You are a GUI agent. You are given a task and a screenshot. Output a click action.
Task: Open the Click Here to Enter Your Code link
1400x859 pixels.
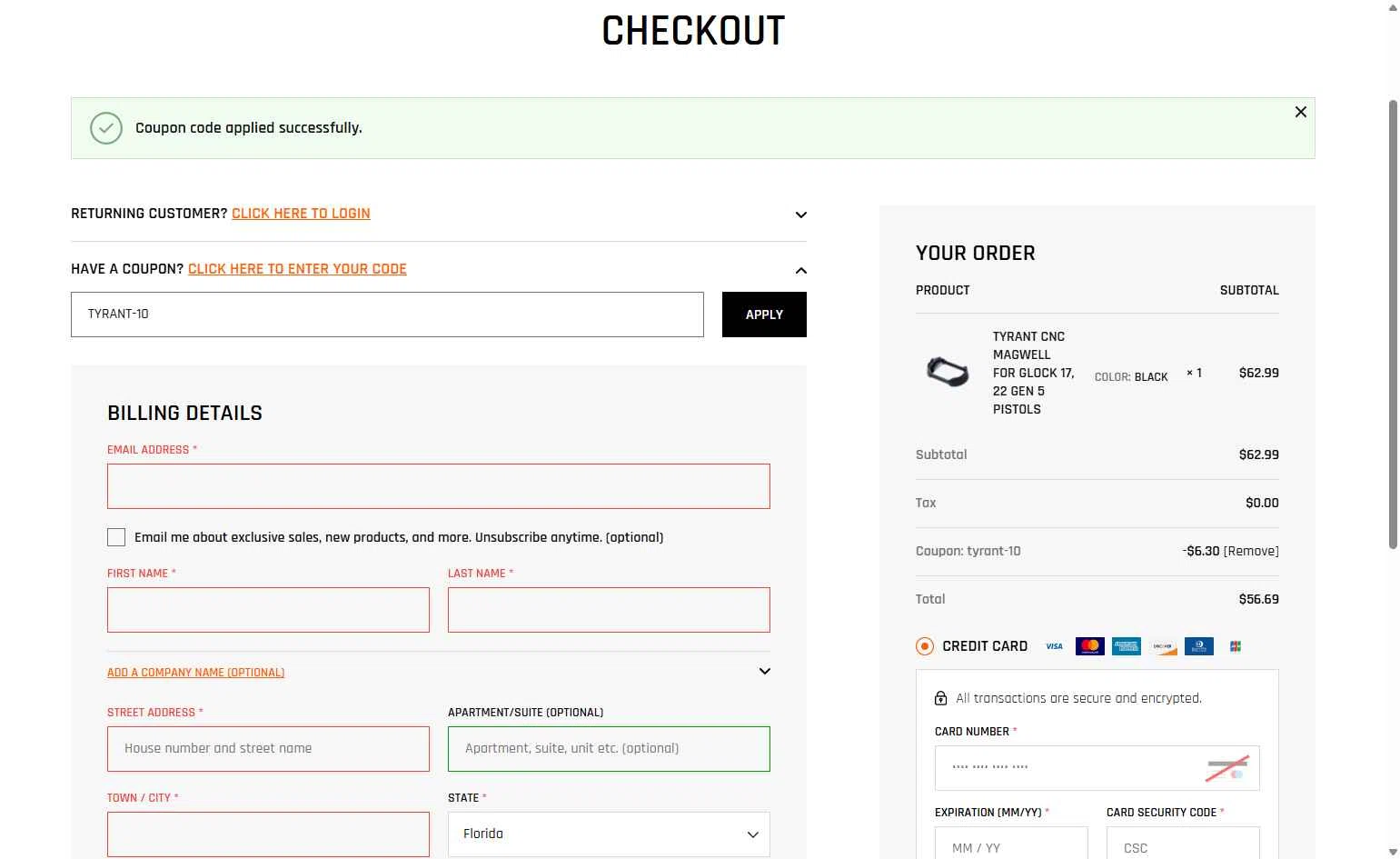pos(297,269)
